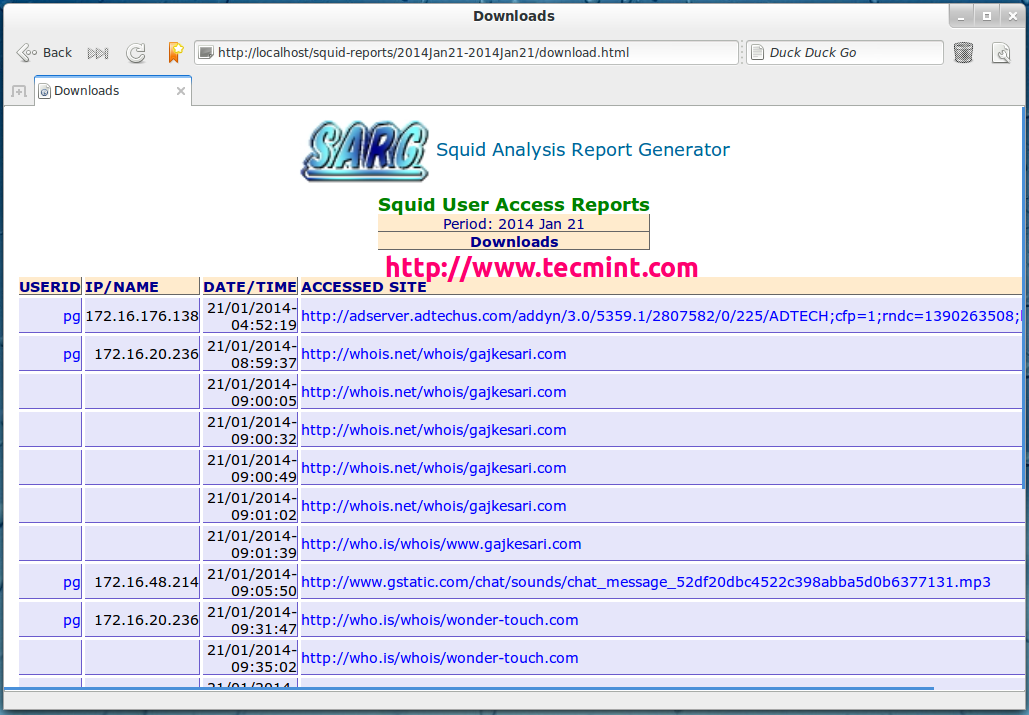The image size is (1029, 715).
Task: Open the adserver.adtechus.com link
Action: (662, 316)
